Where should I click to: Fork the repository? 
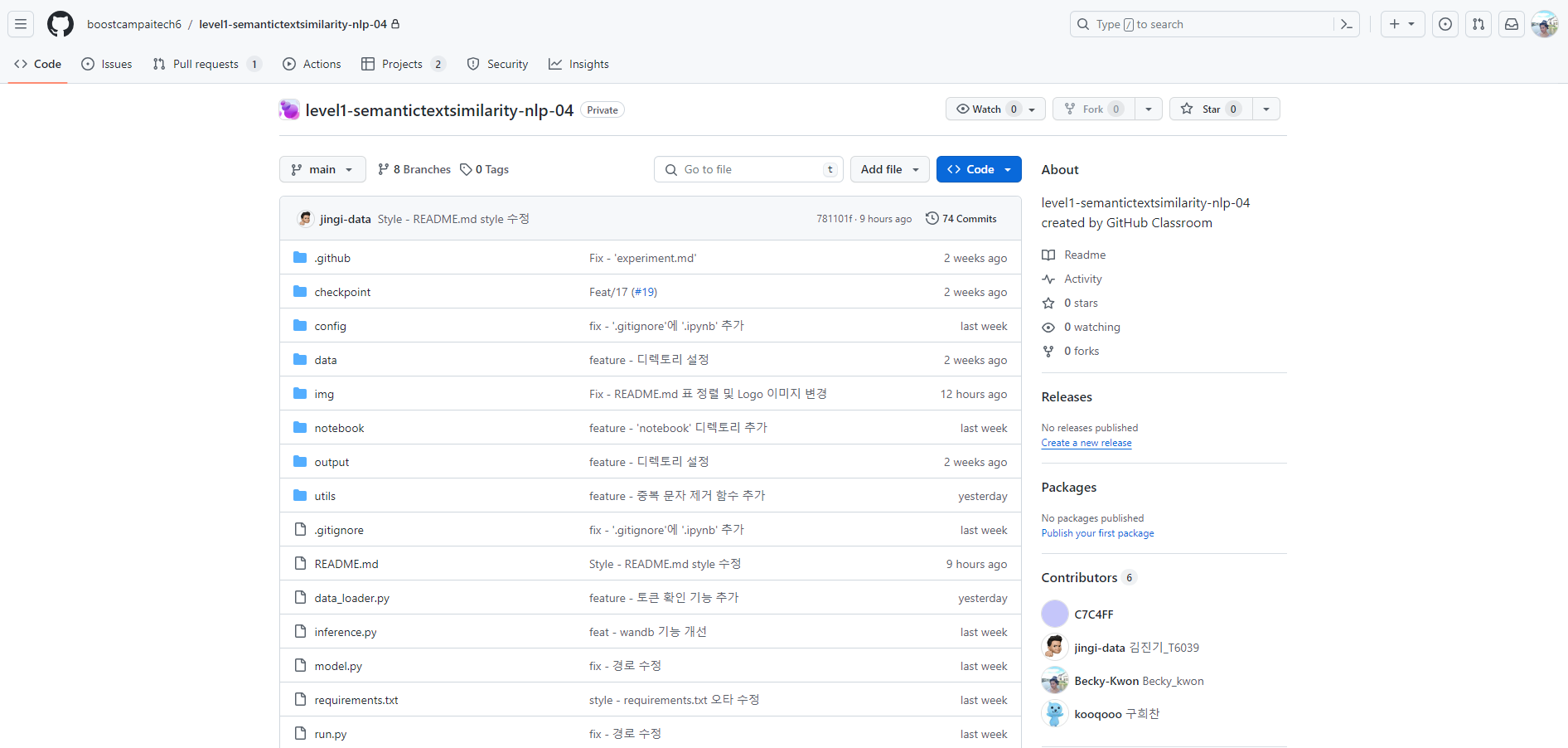click(x=1094, y=109)
